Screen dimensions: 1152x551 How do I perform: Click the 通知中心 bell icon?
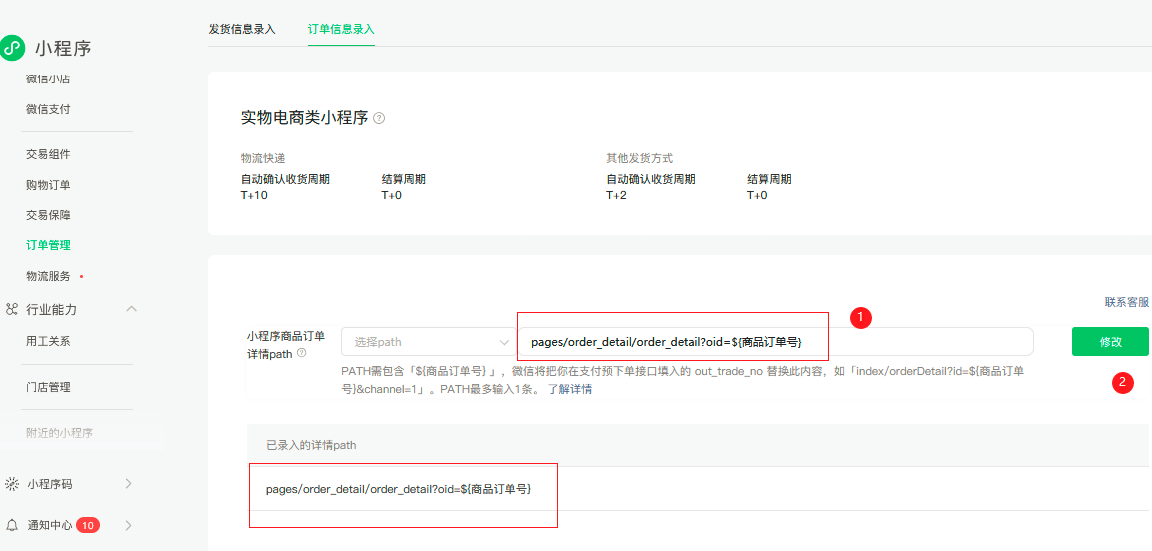point(12,525)
